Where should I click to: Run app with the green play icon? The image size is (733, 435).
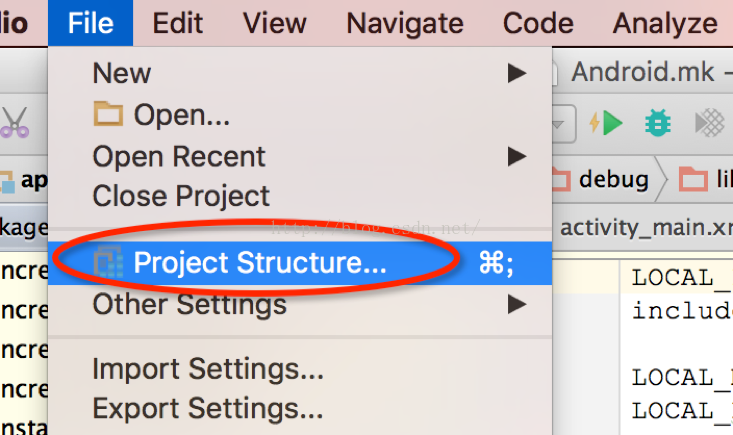[x=606, y=123]
